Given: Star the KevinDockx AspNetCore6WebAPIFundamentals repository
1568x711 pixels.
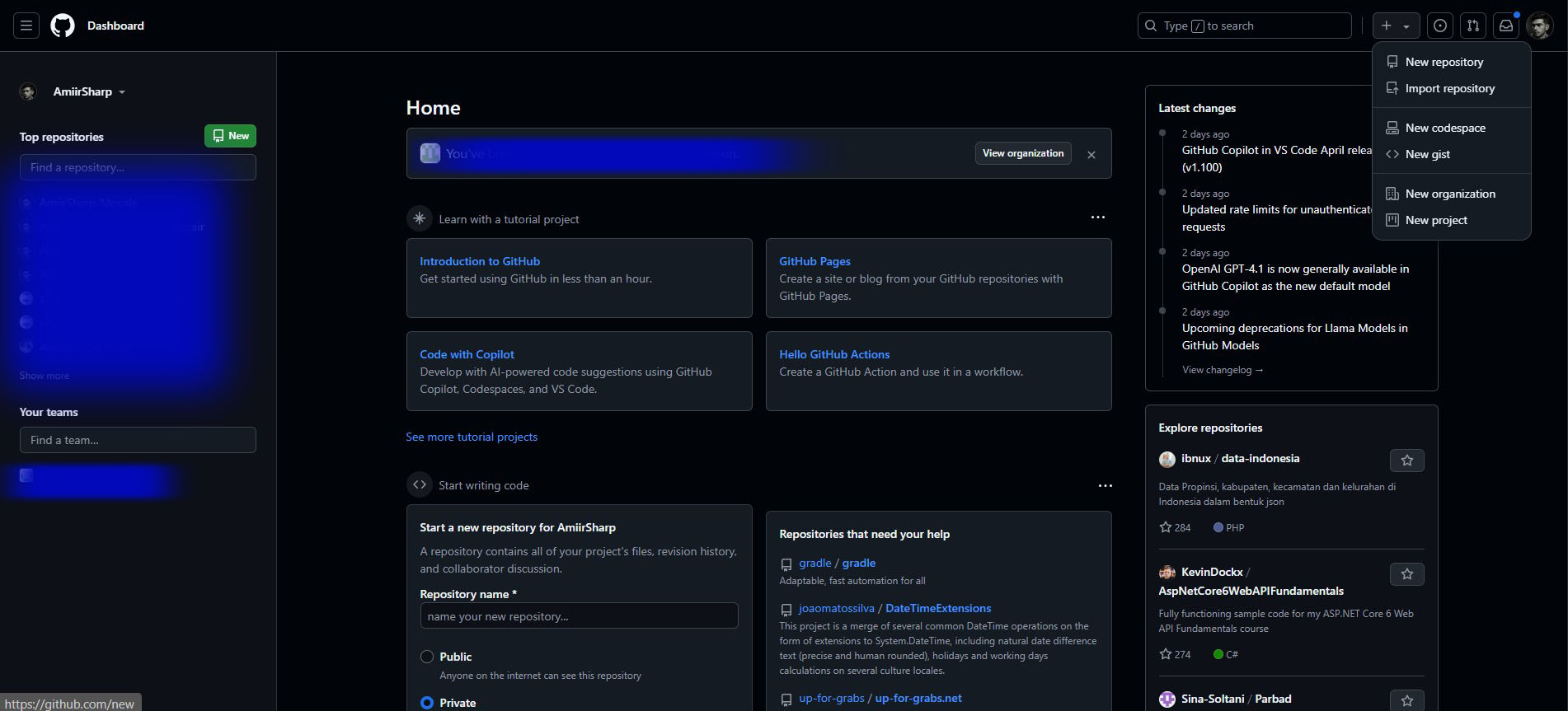Looking at the screenshot, I should tap(1407, 574).
